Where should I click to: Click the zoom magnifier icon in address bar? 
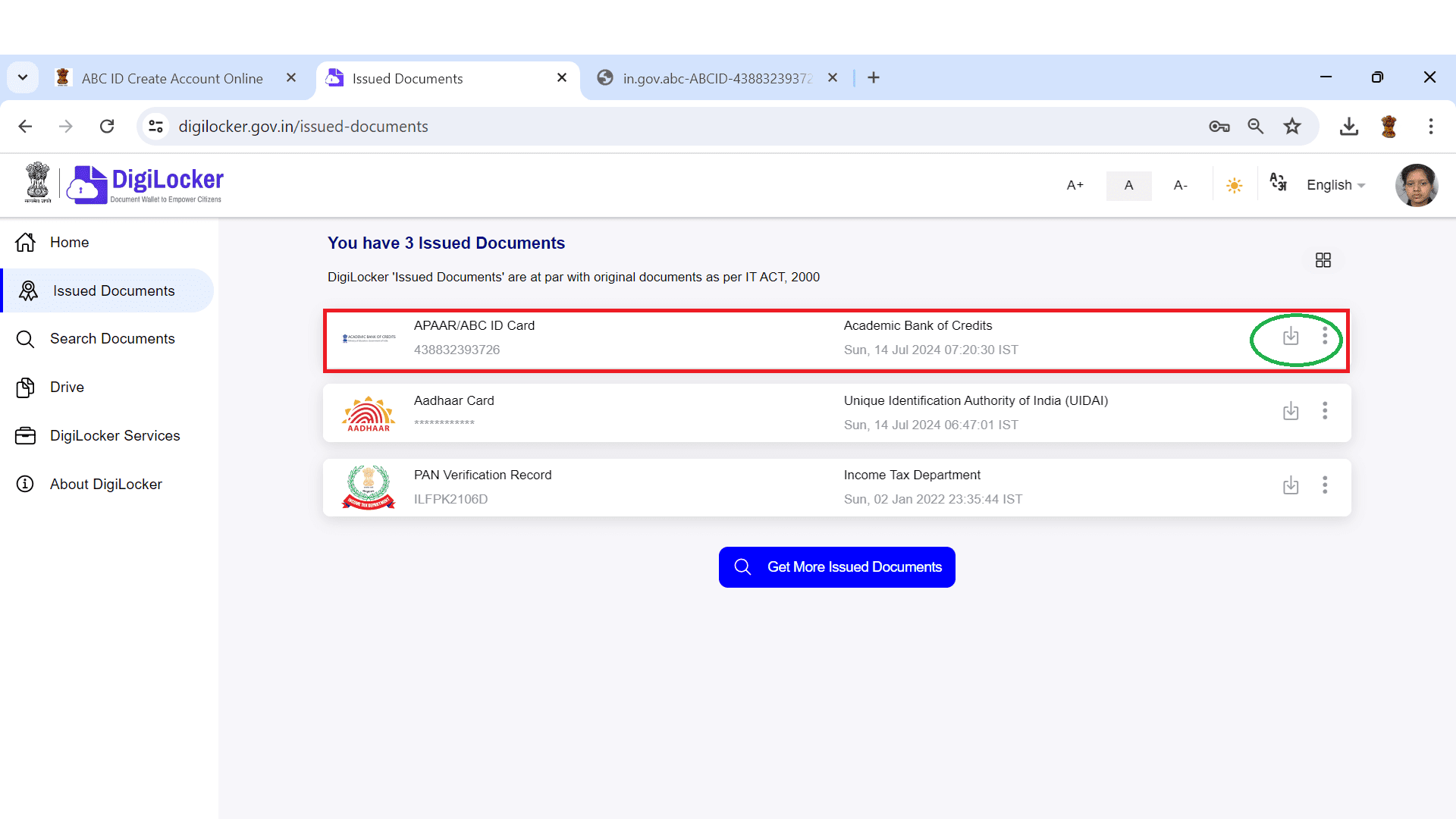[1256, 126]
